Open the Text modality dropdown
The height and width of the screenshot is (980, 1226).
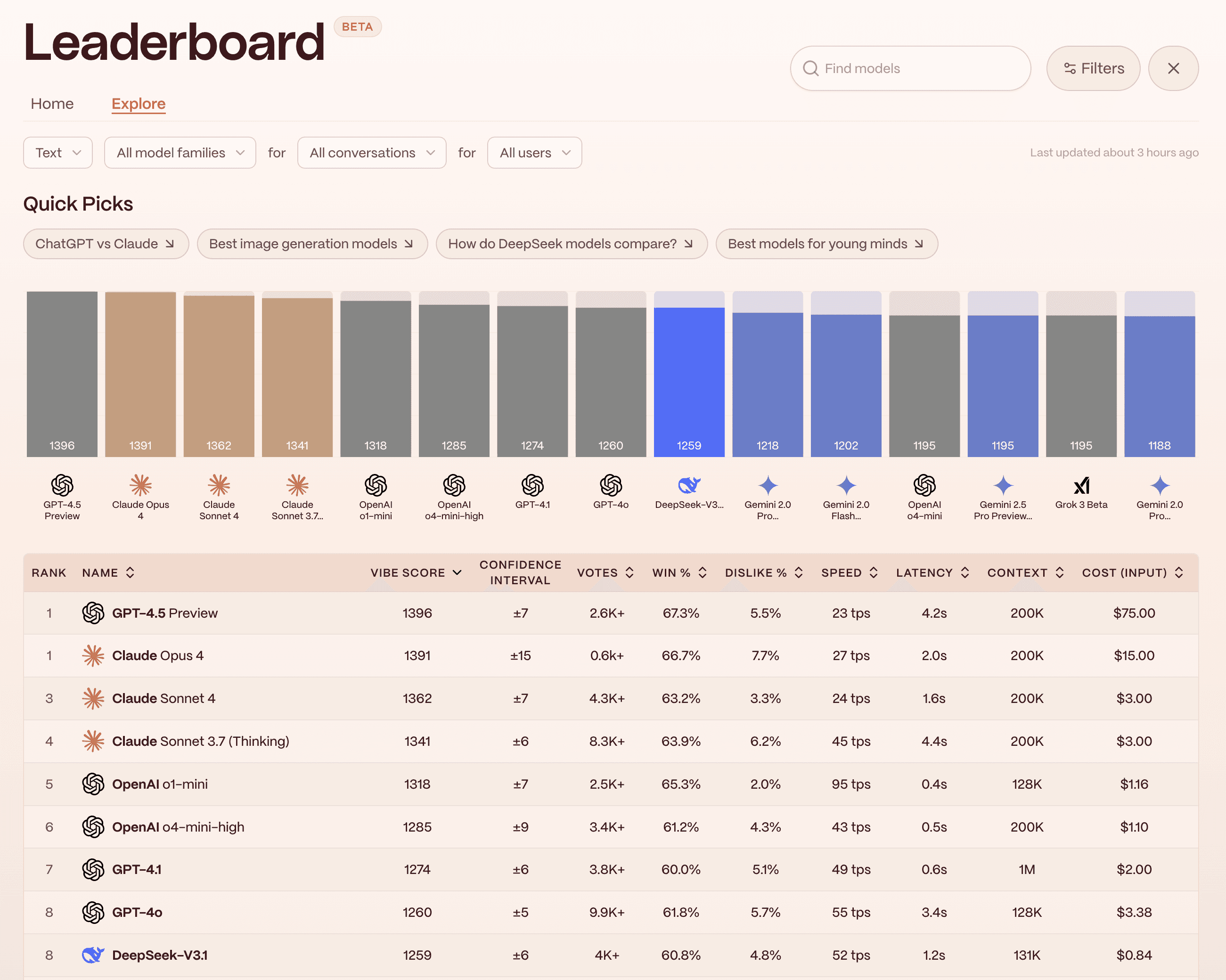[57, 153]
